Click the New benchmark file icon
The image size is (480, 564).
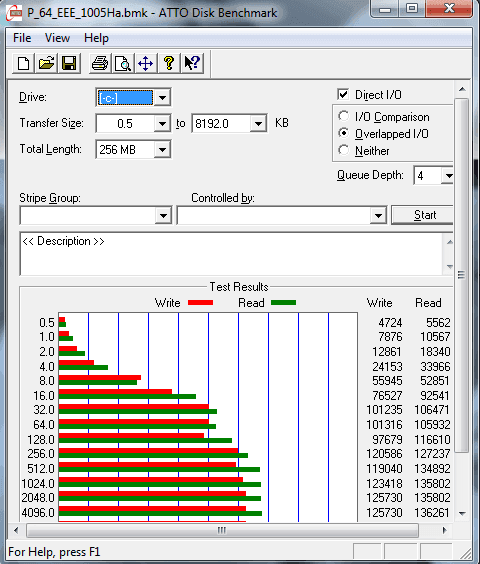[x=23, y=64]
